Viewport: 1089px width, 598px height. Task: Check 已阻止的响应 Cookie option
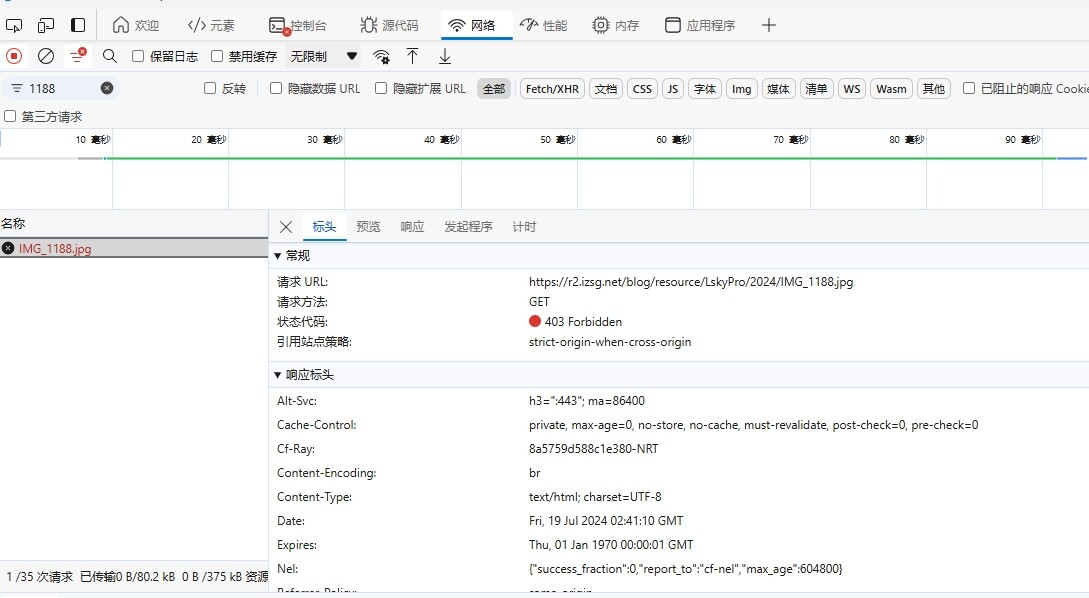click(x=969, y=88)
